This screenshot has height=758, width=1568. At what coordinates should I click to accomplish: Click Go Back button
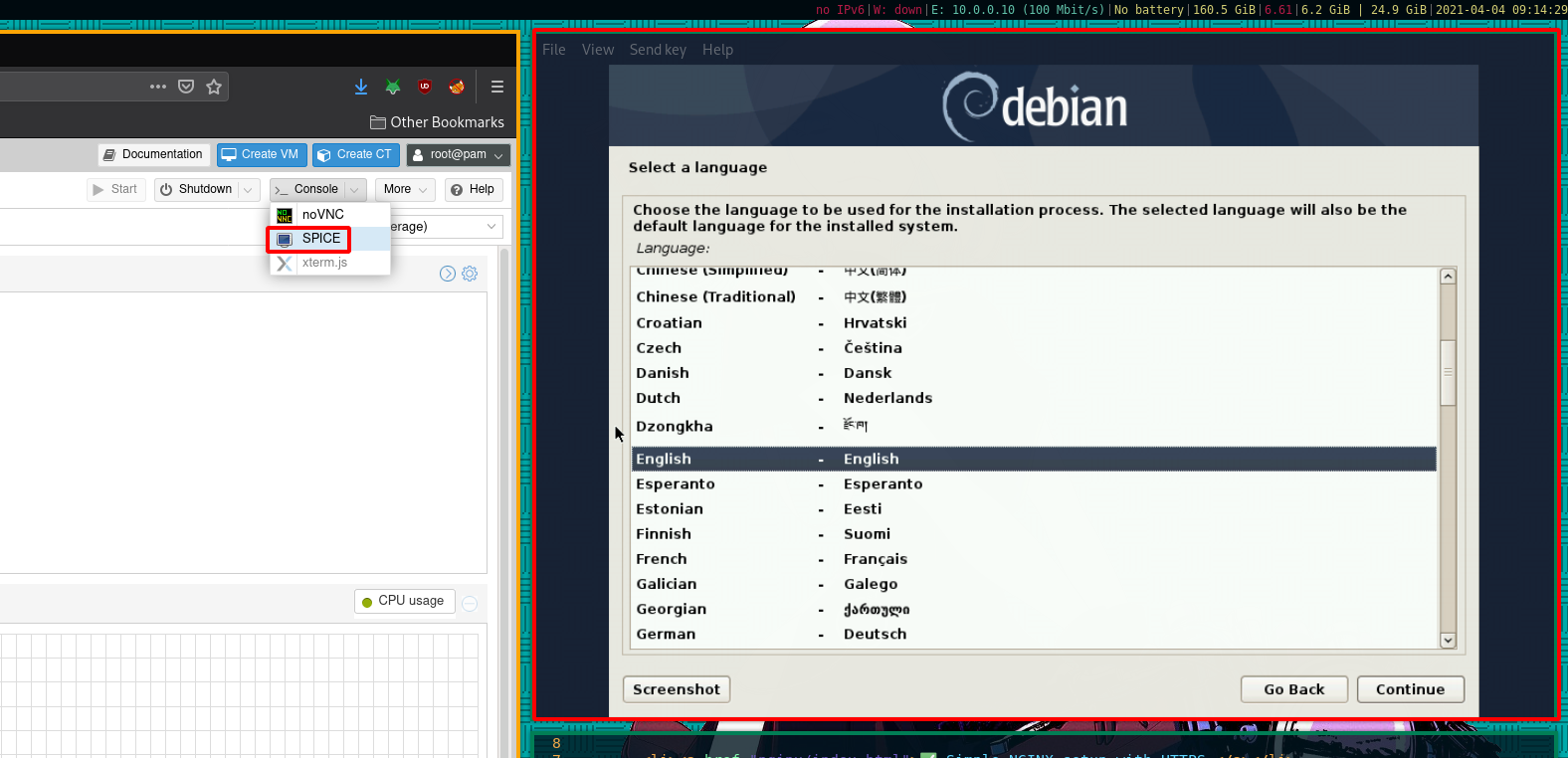click(1294, 689)
